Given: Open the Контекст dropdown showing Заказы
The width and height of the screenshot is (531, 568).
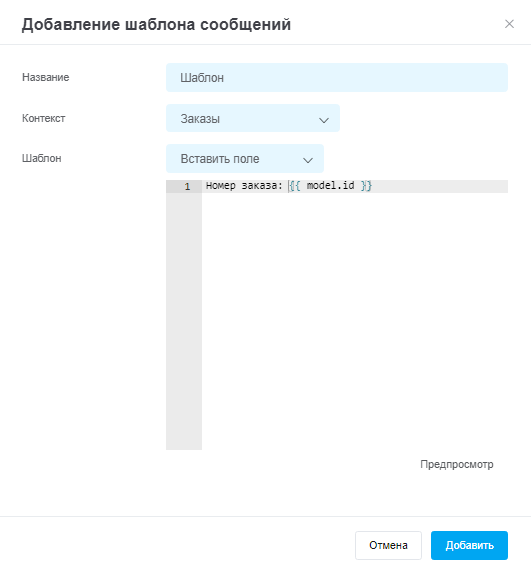Looking at the screenshot, I should pyautogui.click(x=253, y=118).
